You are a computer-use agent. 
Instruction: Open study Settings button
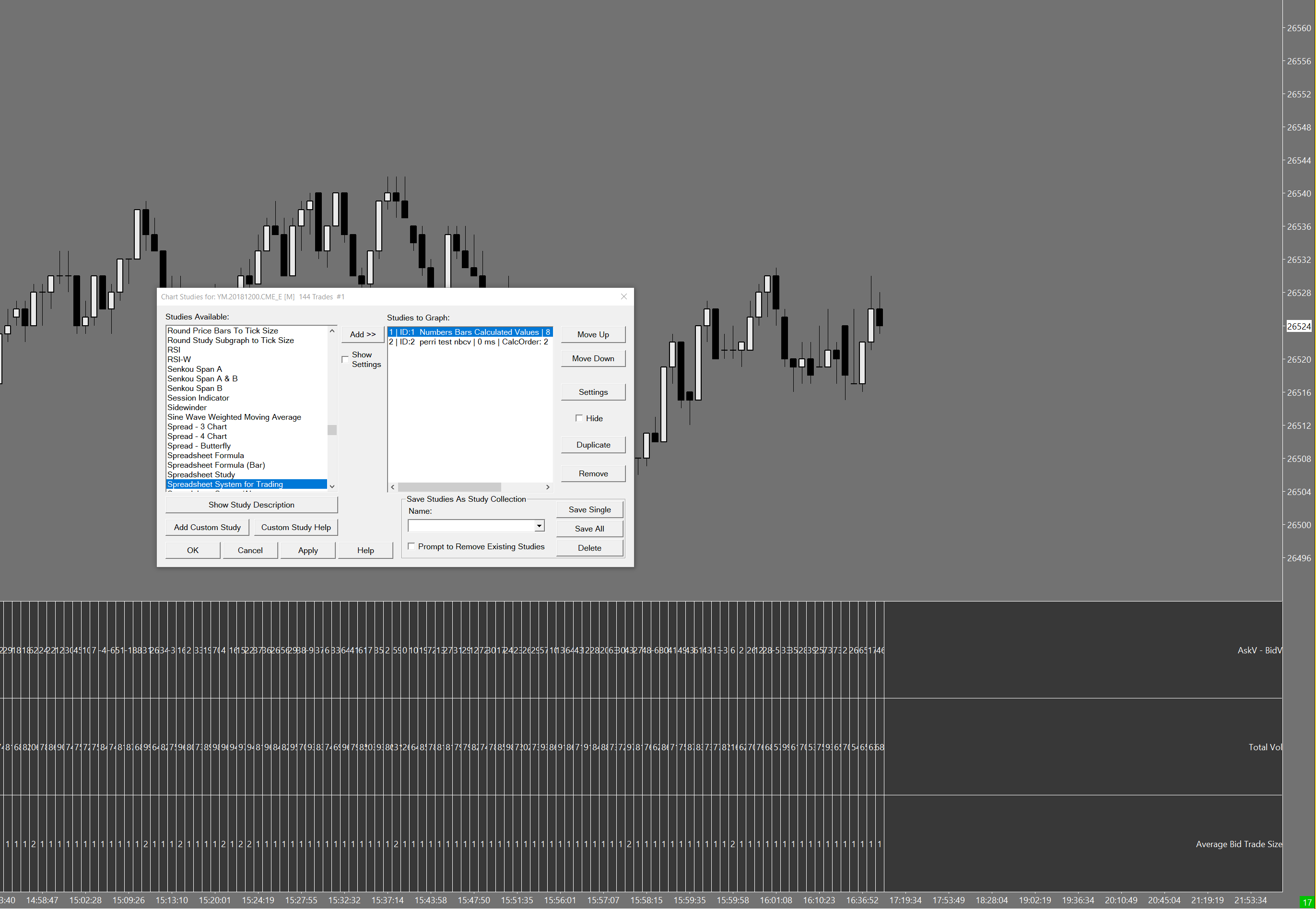click(x=593, y=392)
